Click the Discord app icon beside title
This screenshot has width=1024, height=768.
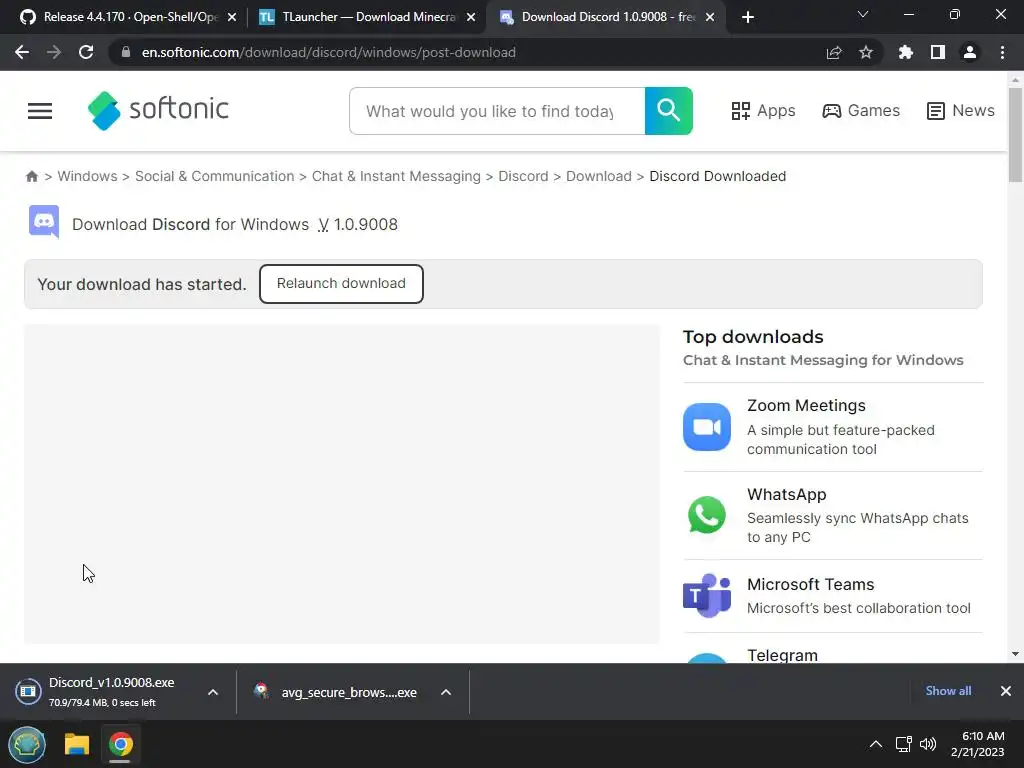click(x=44, y=222)
